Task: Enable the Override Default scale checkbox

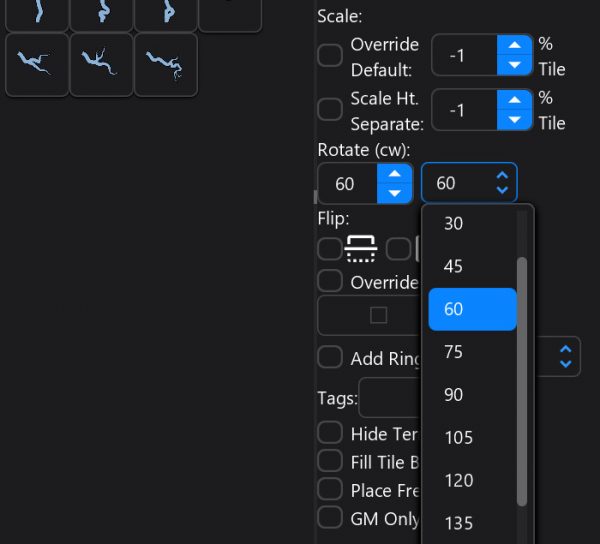Action: click(x=330, y=55)
